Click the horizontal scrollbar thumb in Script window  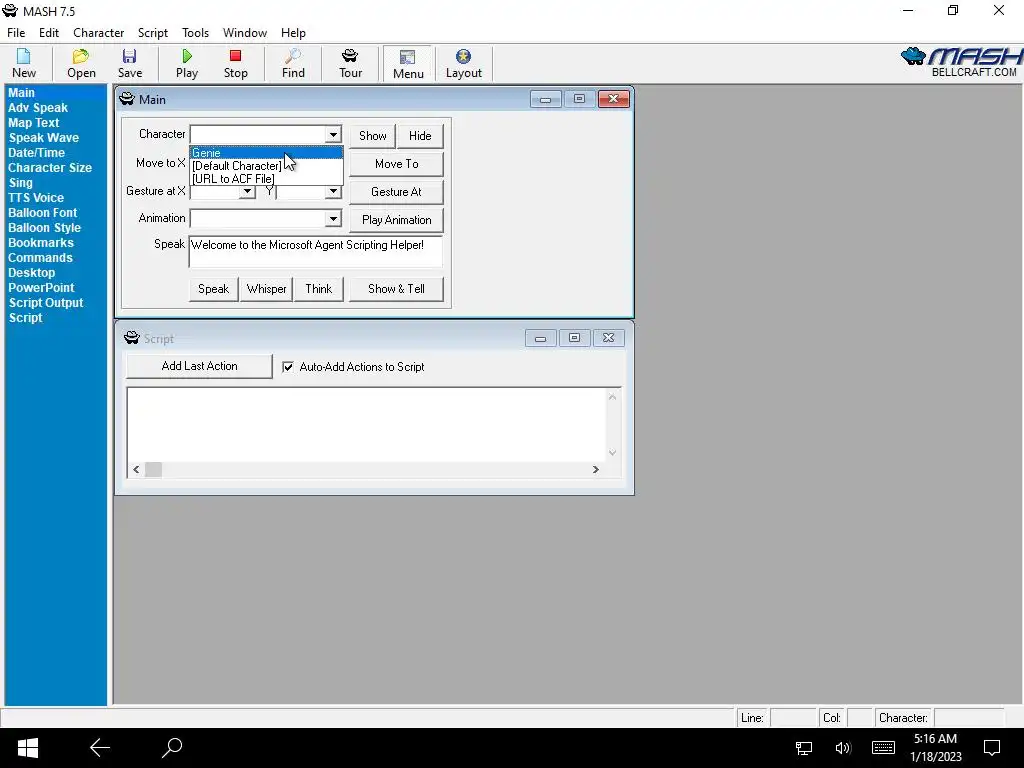(x=153, y=469)
